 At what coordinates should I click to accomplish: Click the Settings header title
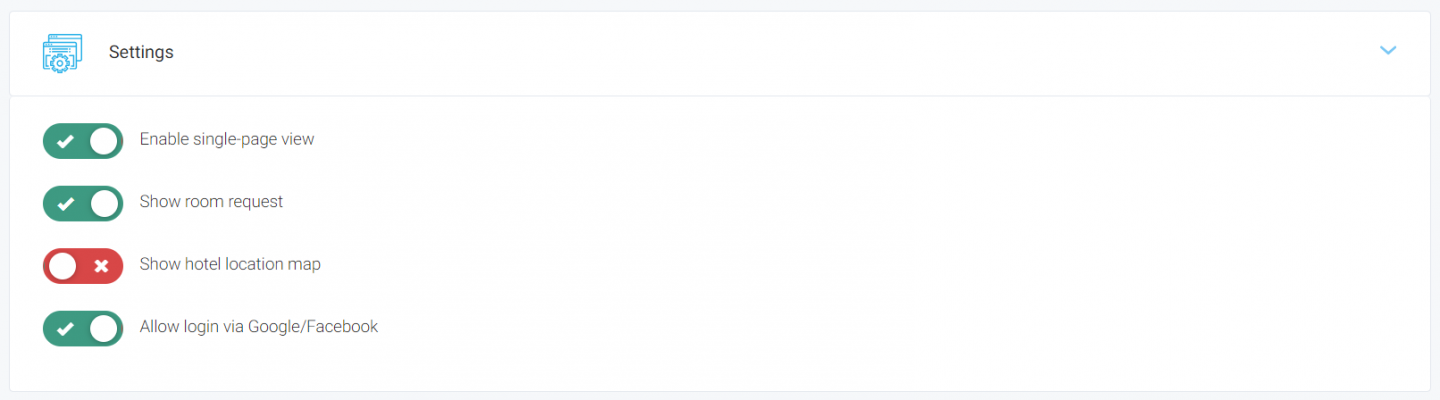[x=141, y=52]
